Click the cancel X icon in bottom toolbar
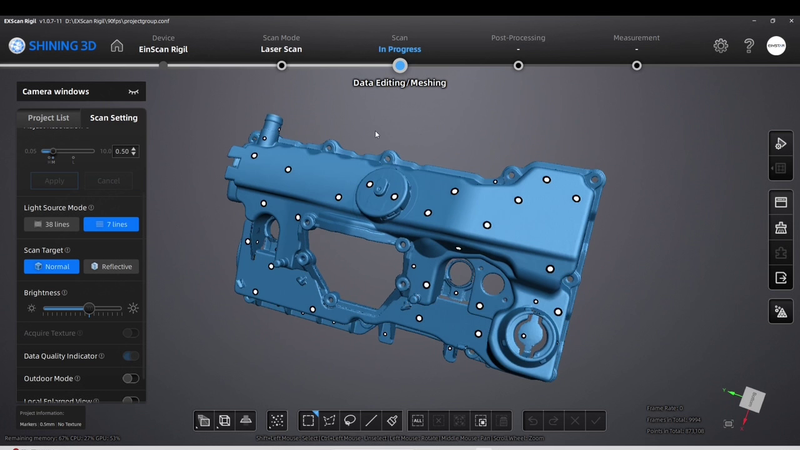Viewport: 800px width, 450px height. 575,421
